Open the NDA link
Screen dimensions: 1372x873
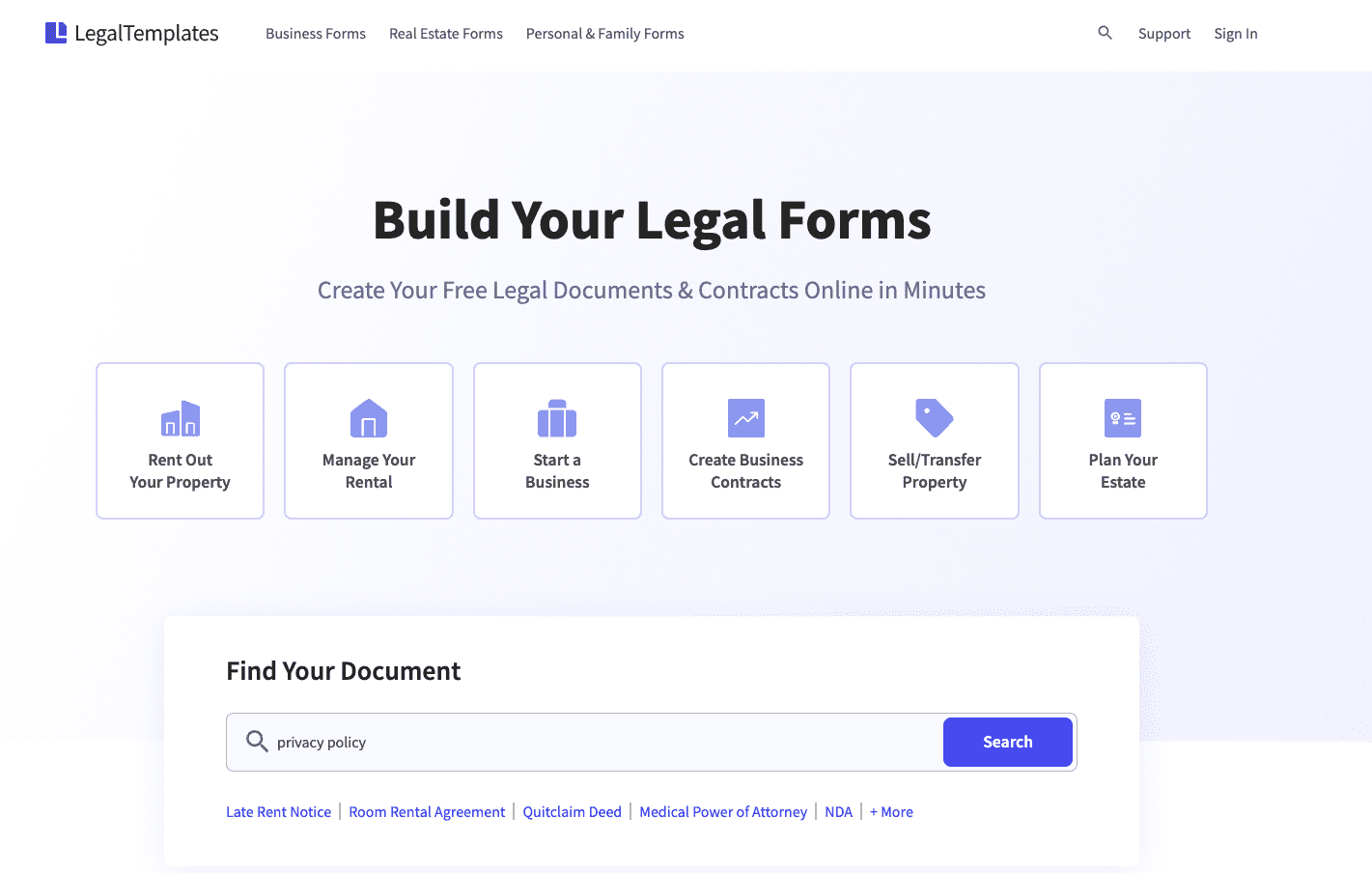pos(839,812)
